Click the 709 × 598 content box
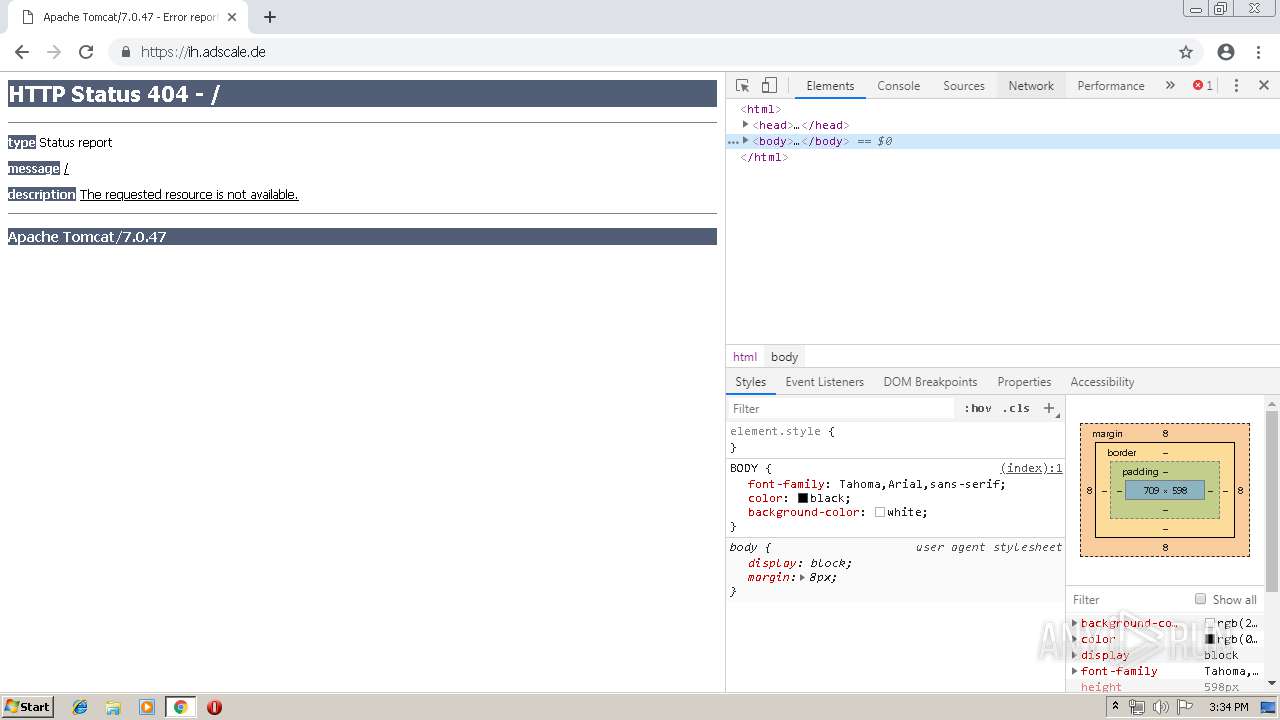 (1165, 490)
